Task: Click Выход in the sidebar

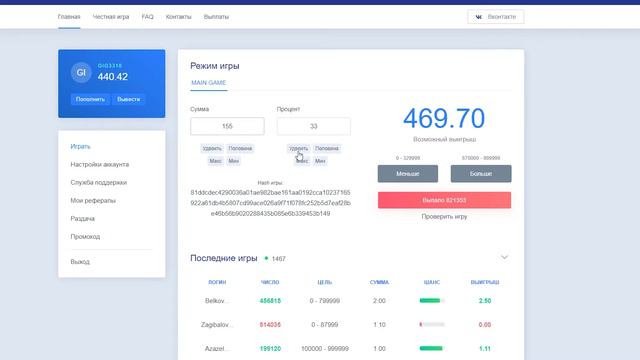Action: click(80, 262)
